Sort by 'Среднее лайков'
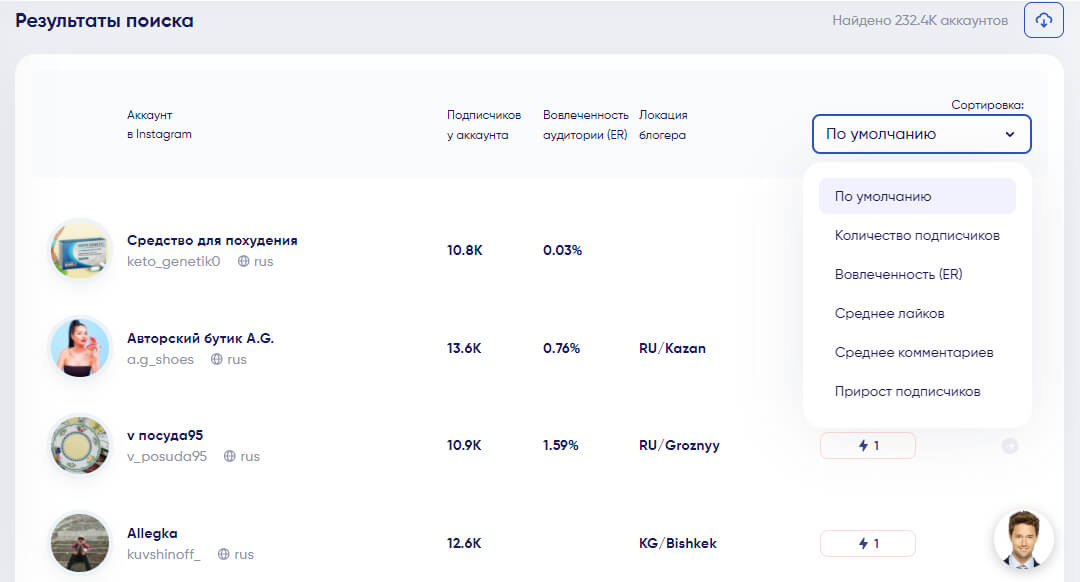Image resolution: width=1080 pixels, height=582 pixels. [x=889, y=313]
